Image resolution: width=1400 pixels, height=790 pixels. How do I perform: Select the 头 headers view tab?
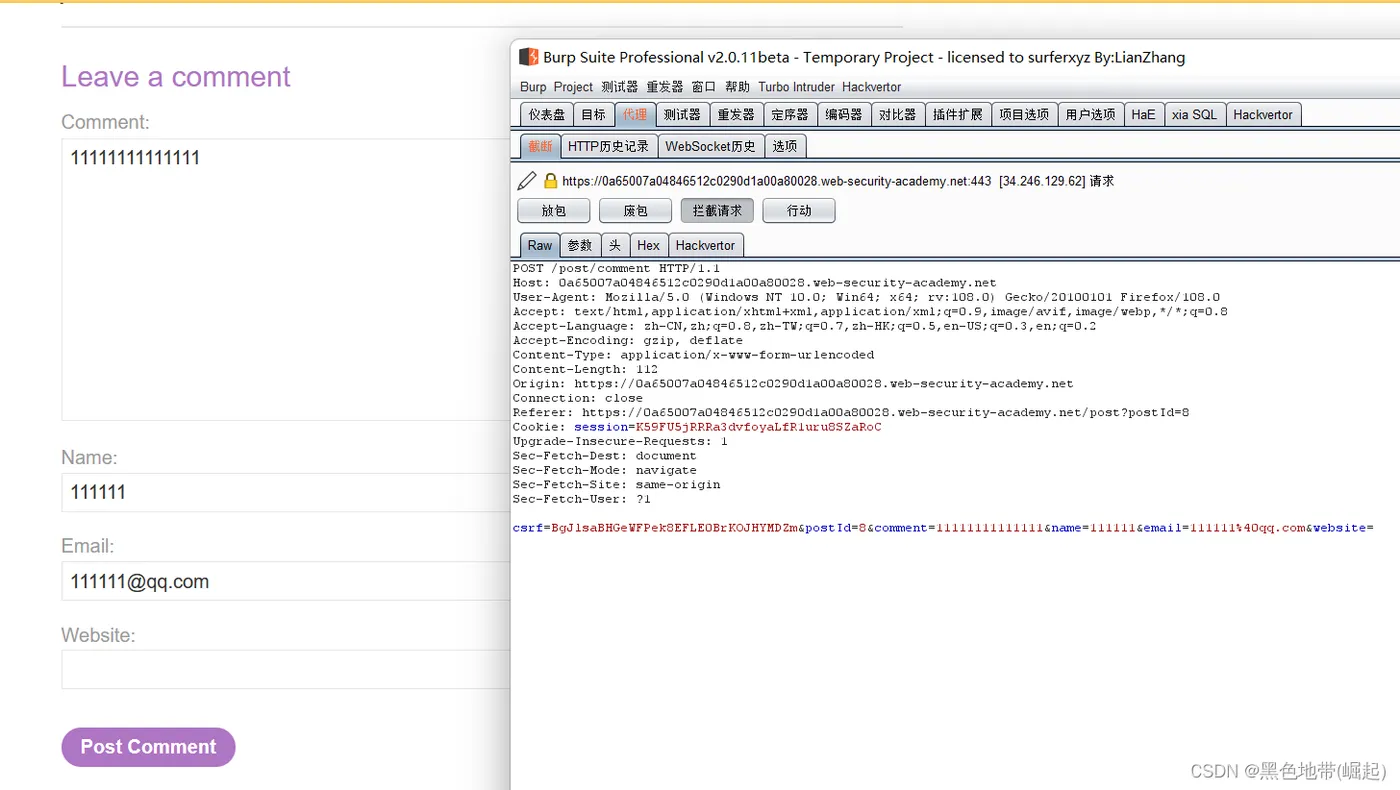615,245
